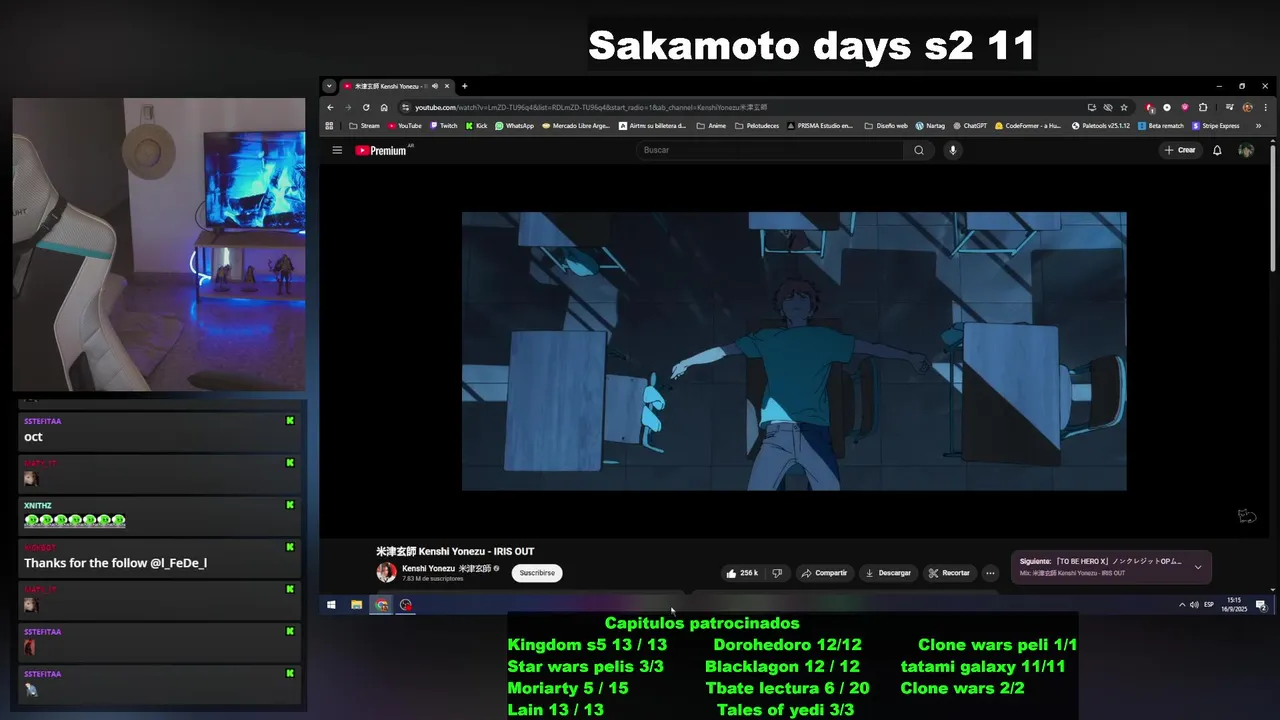
Task: Start voice search with the microphone icon
Action: point(952,150)
